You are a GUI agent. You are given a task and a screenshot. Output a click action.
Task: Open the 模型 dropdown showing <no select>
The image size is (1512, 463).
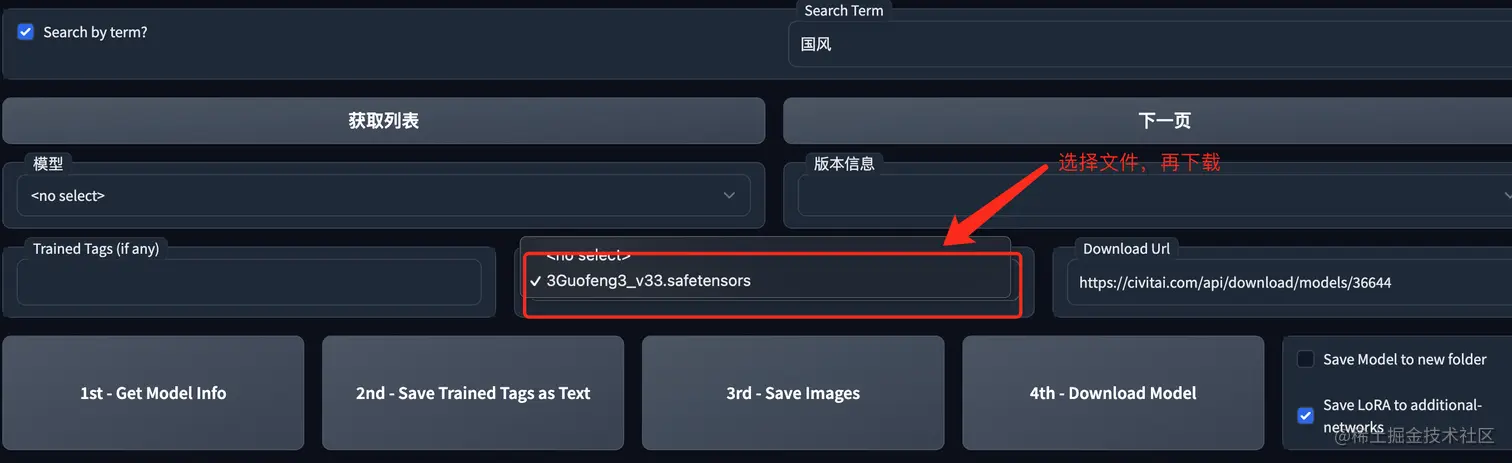click(x=384, y=196)
